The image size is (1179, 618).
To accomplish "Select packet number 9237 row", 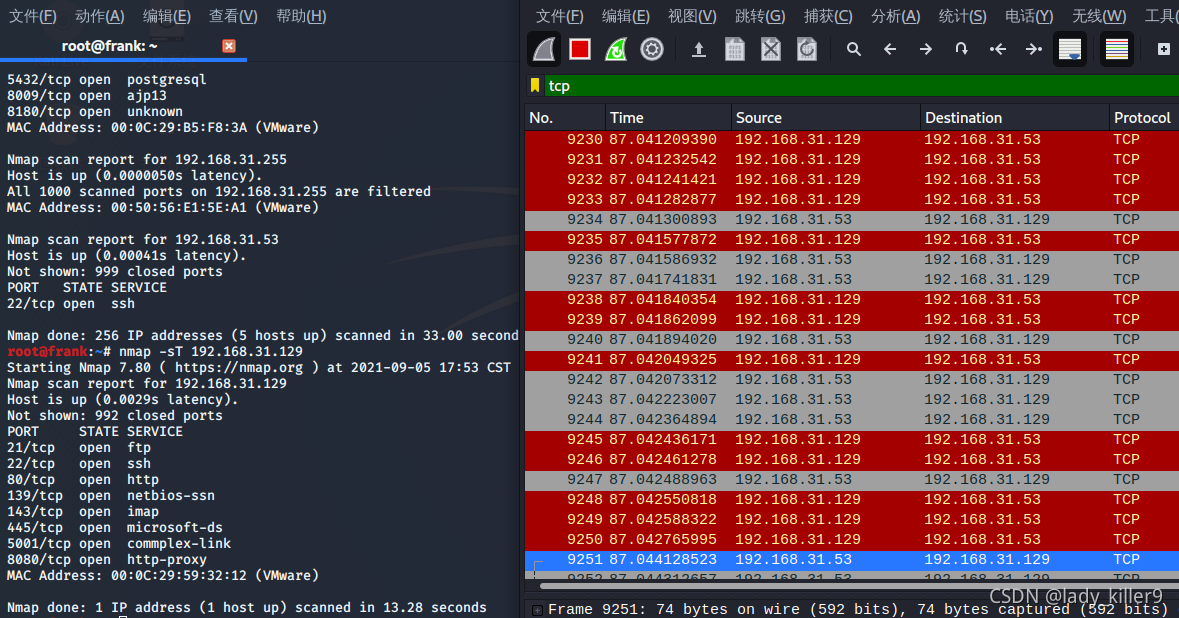I will [x=852, y=280].
